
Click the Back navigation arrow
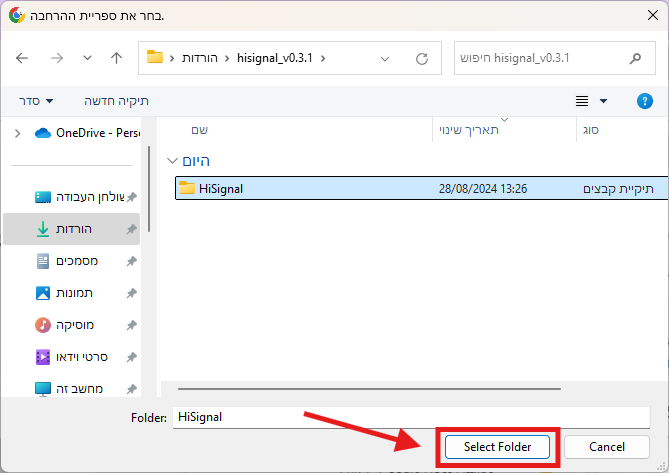23,58
